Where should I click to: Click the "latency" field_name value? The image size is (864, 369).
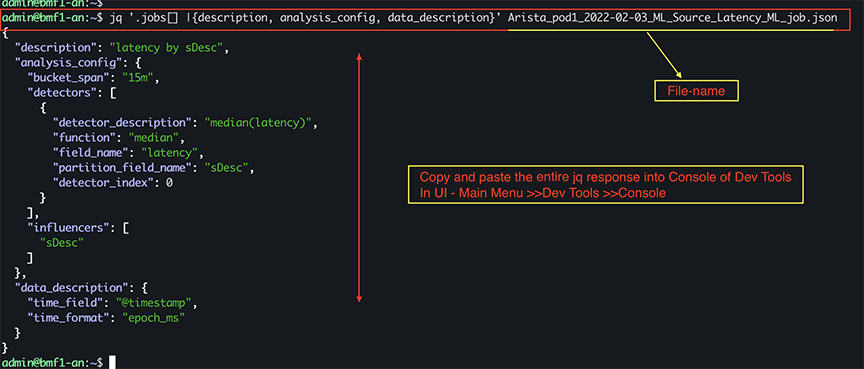[172, 152]
